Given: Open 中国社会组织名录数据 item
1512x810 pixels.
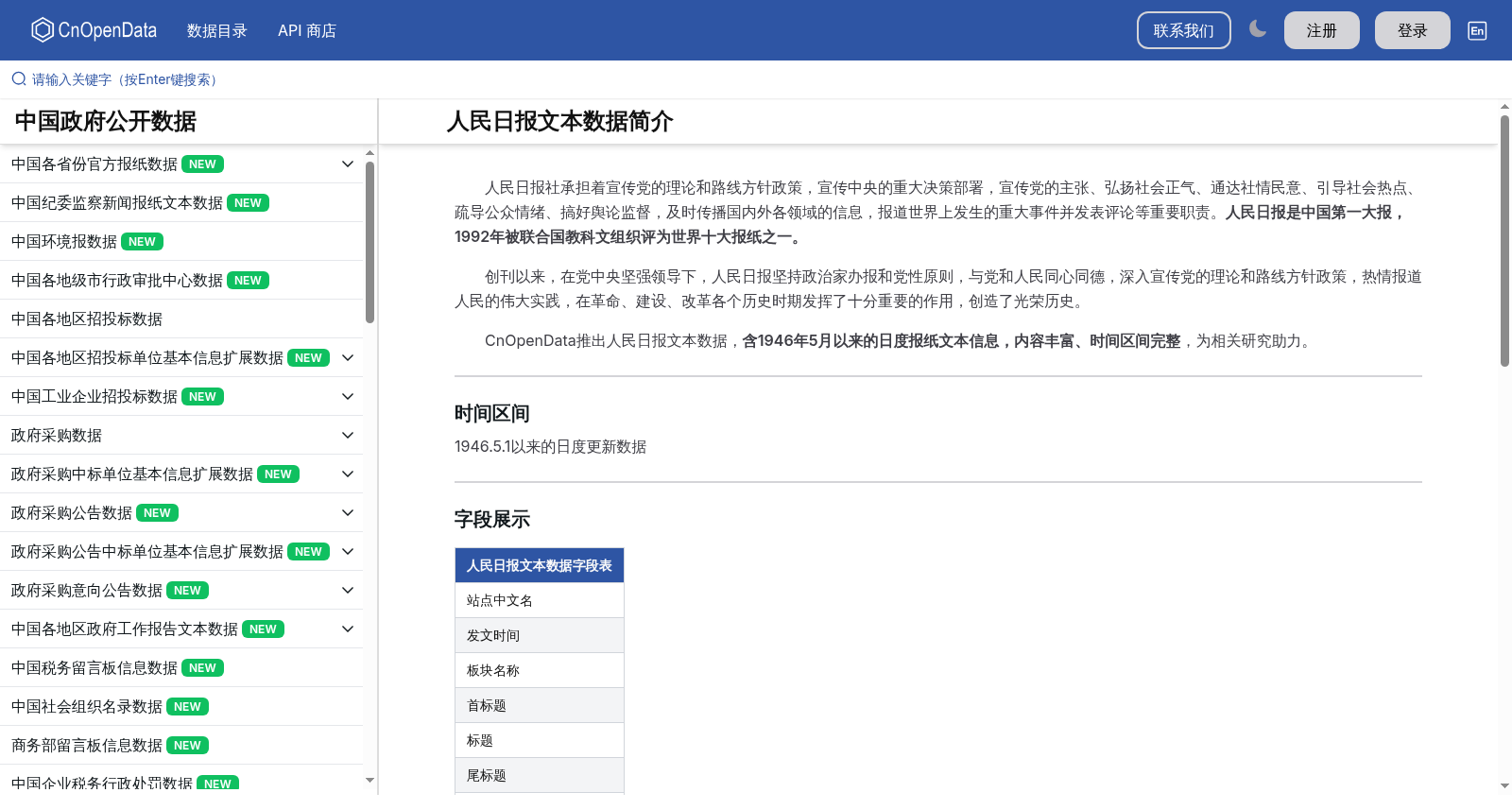Looking at the screenshot, I should pos(181,707).
